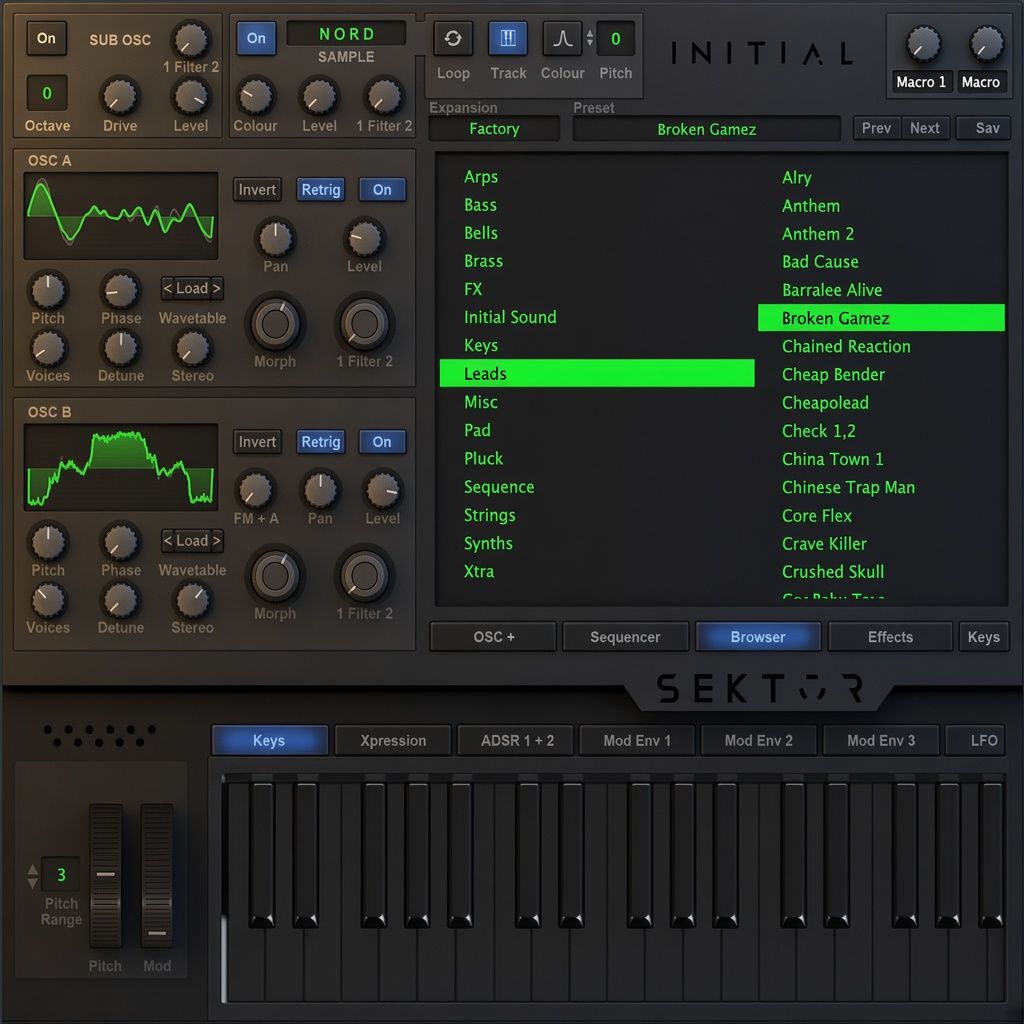Click the OSC B Detune knob
This screenshot has width=1024, height=1024.
click(x=121, y=601)
